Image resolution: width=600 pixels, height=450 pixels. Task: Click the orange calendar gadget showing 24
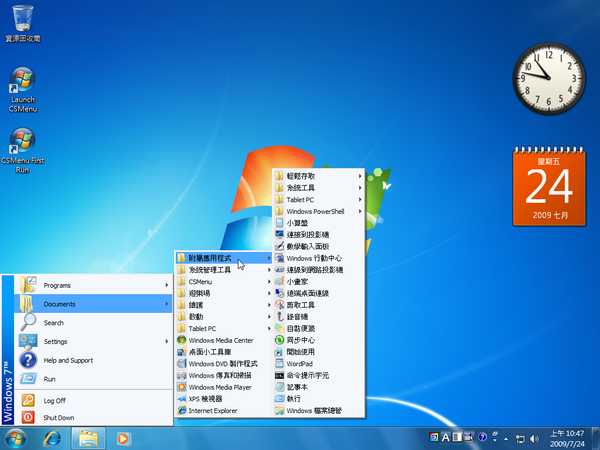coord(549,186)
